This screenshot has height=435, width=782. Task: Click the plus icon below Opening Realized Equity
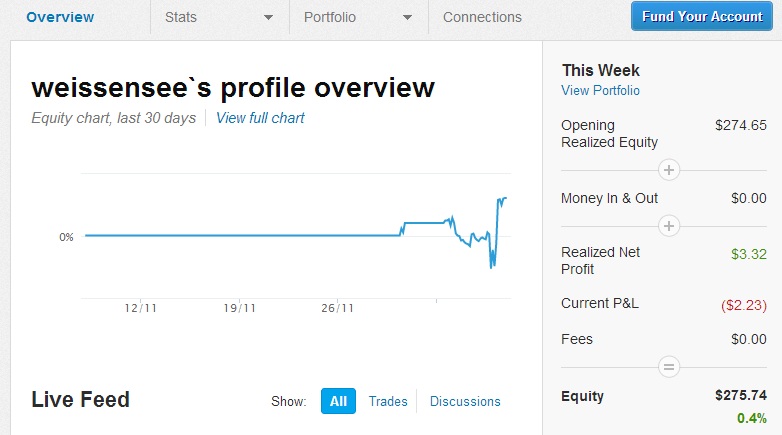click(670, 170)
